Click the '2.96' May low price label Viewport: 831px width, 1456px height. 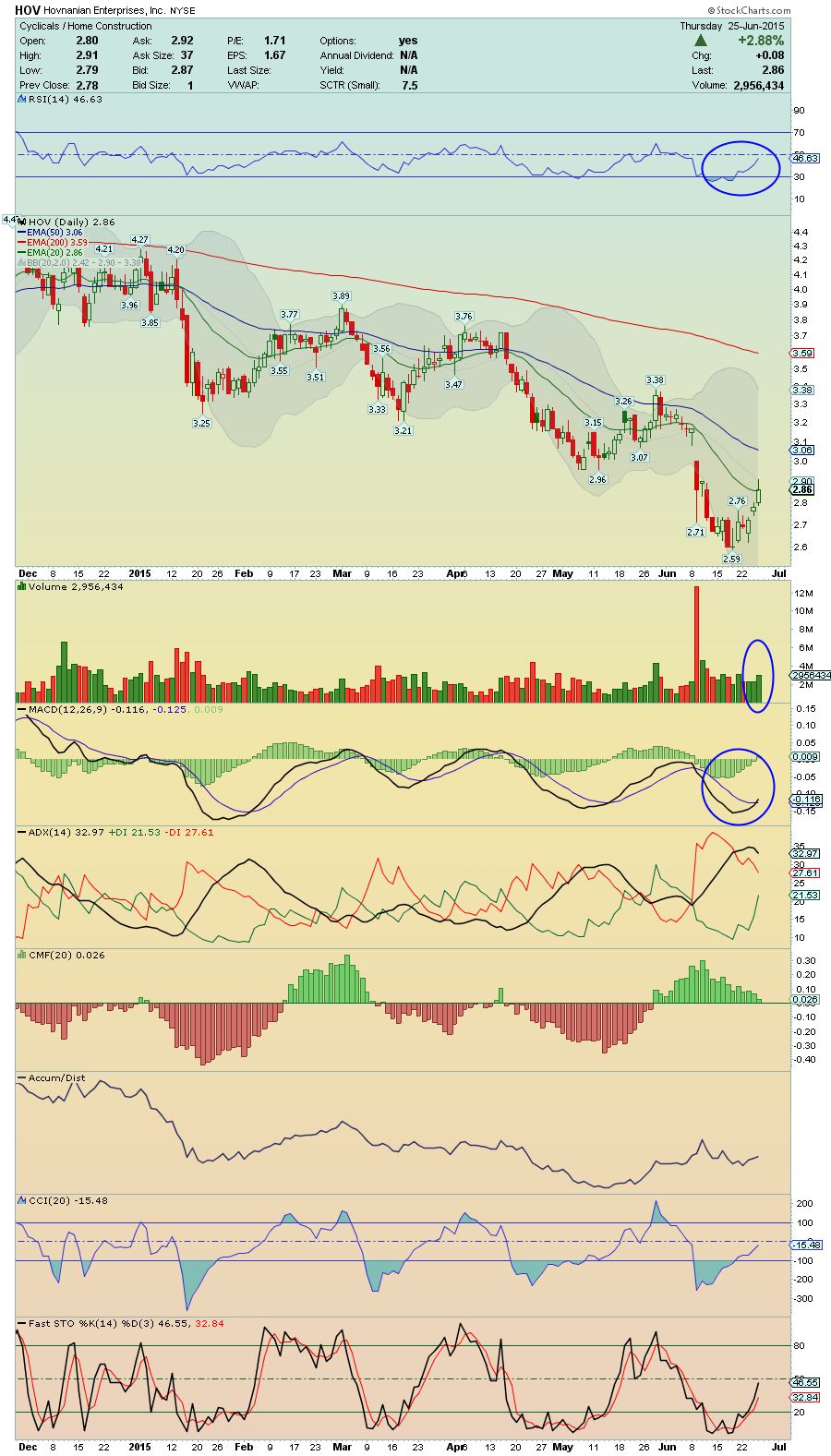pos(597,479)
